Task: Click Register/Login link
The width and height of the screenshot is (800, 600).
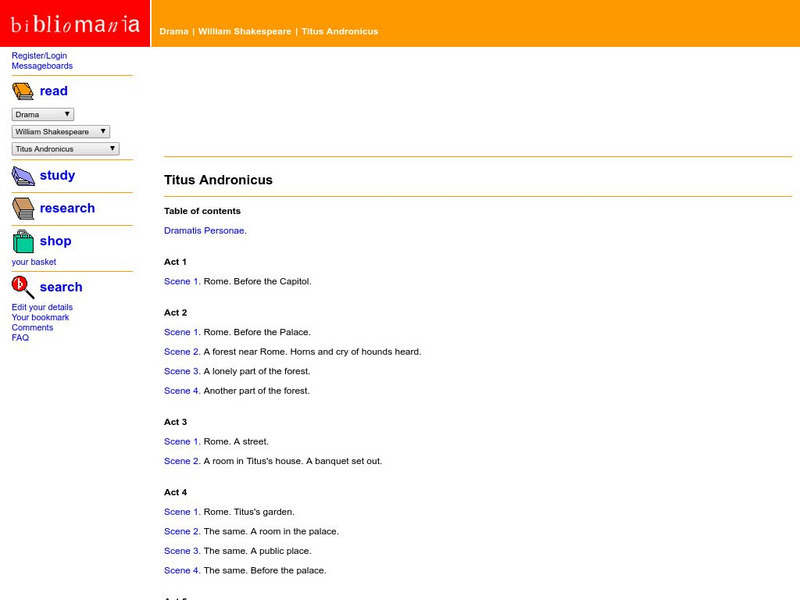Action: click(x=39, y=56)
